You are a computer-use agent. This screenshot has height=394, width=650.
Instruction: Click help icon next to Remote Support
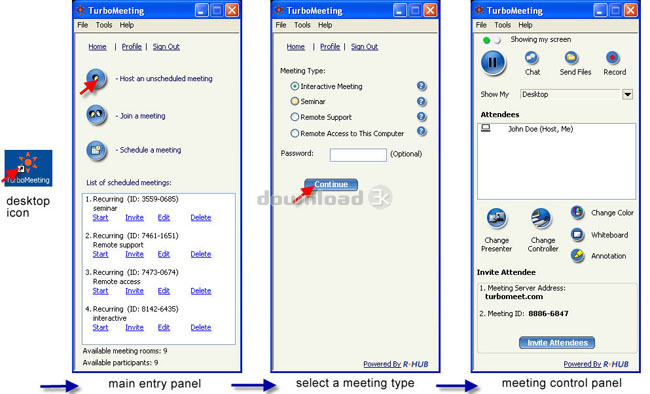pos(421,117)
